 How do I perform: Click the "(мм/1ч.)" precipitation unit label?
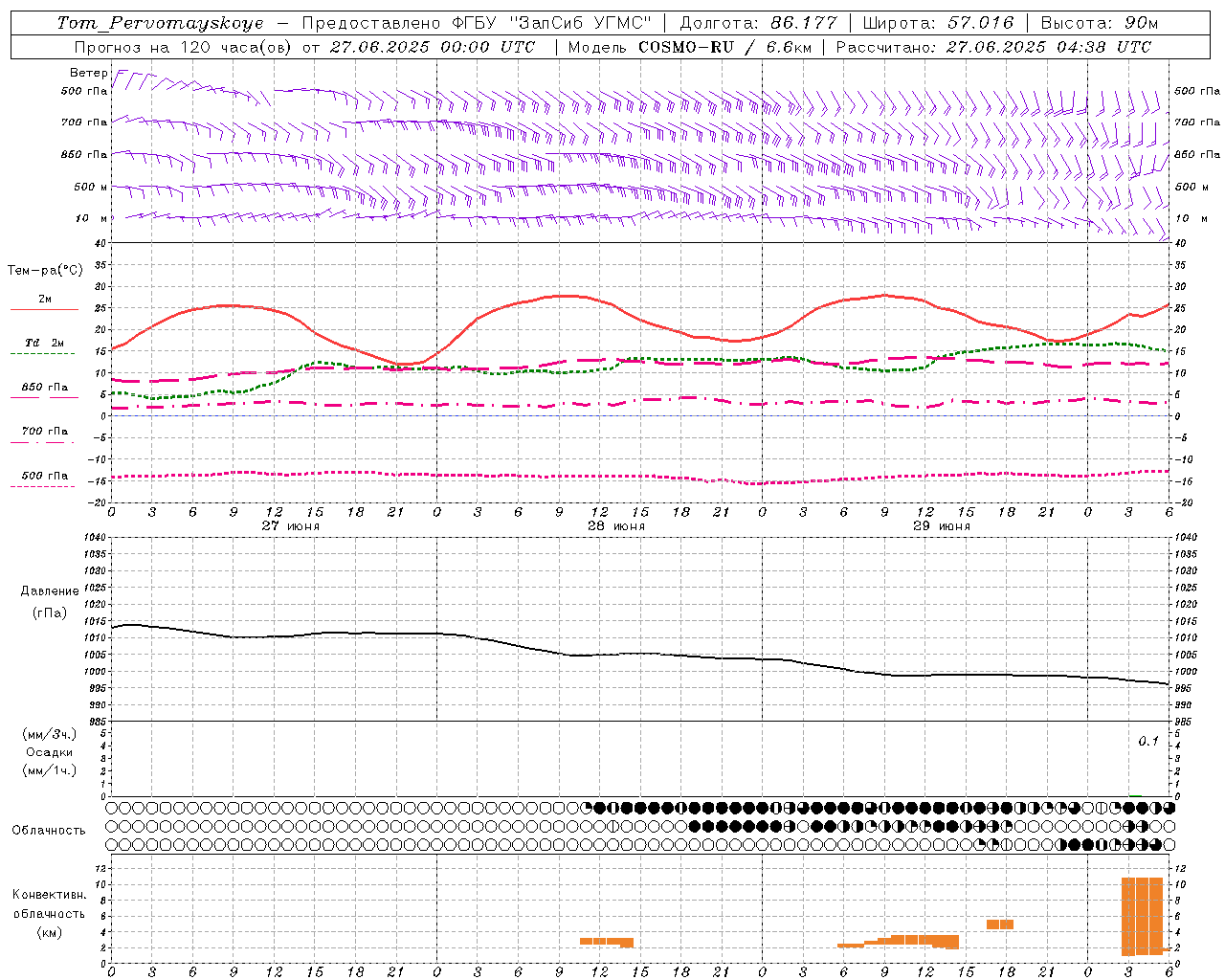pos(49,770)
